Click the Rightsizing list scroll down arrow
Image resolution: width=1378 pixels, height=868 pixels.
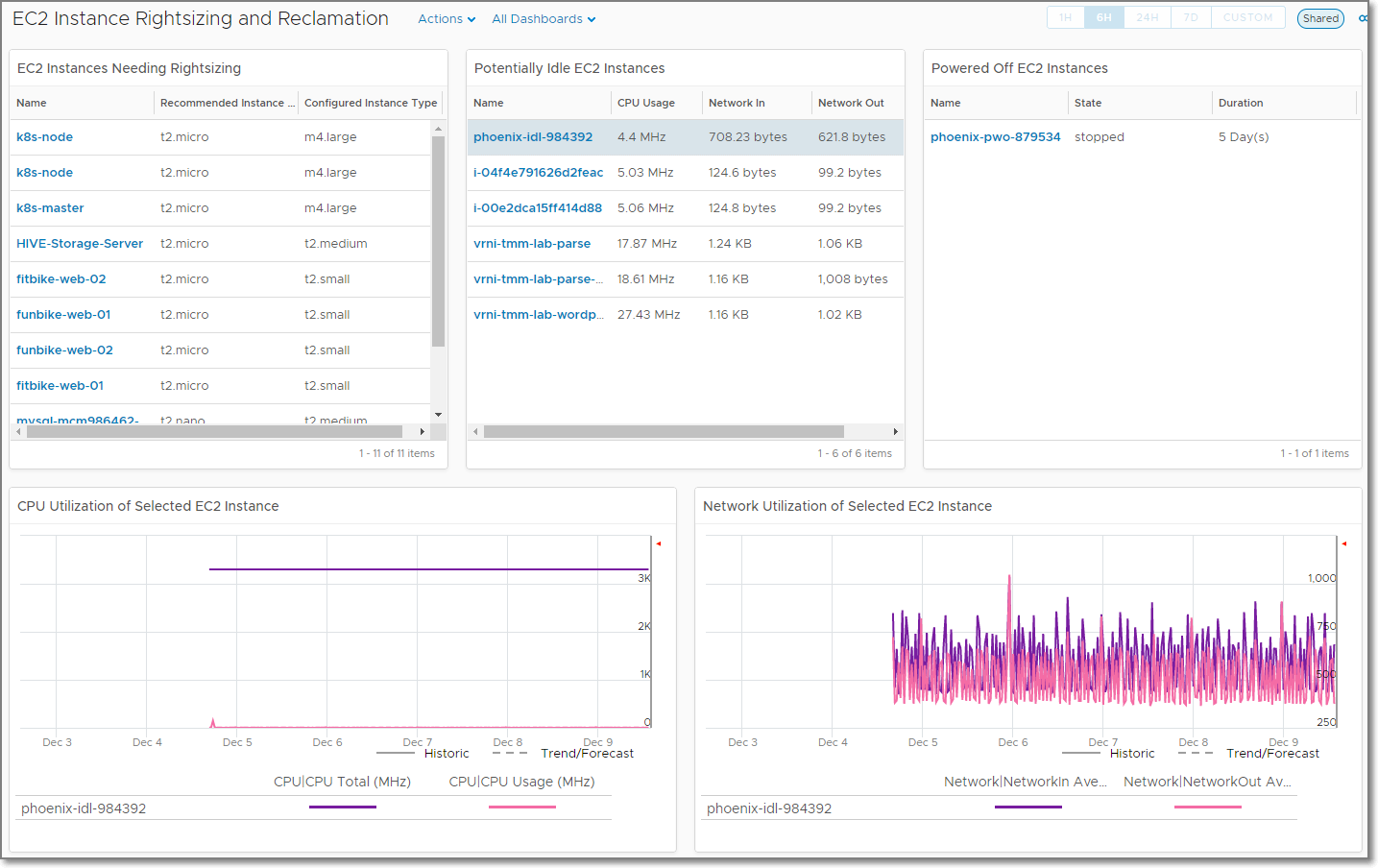tap(438, 415)
